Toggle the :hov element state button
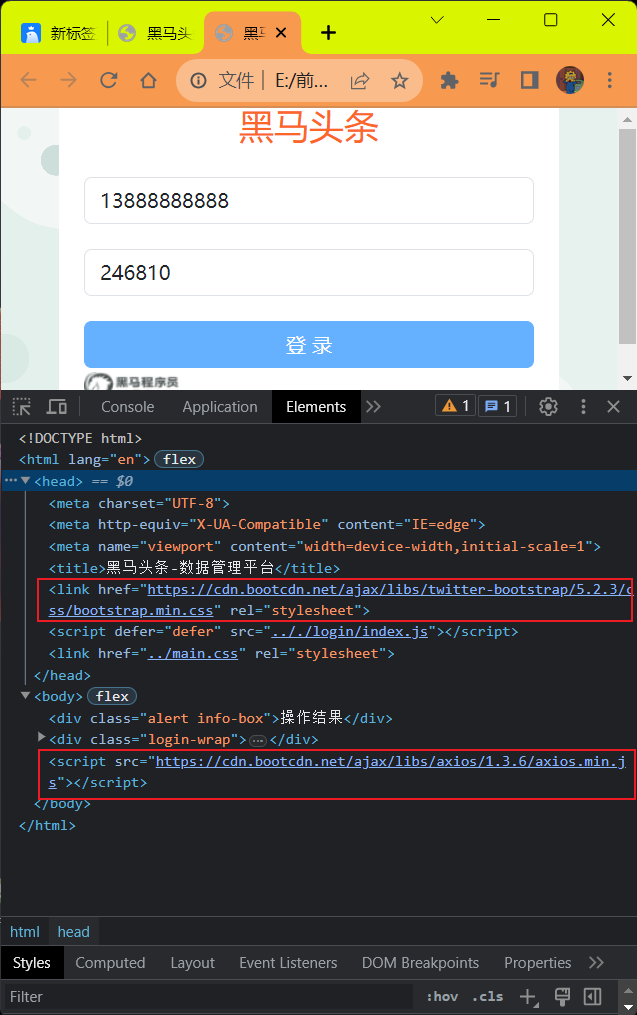Viewport: 637px width, 1015px height. point(442,996)
